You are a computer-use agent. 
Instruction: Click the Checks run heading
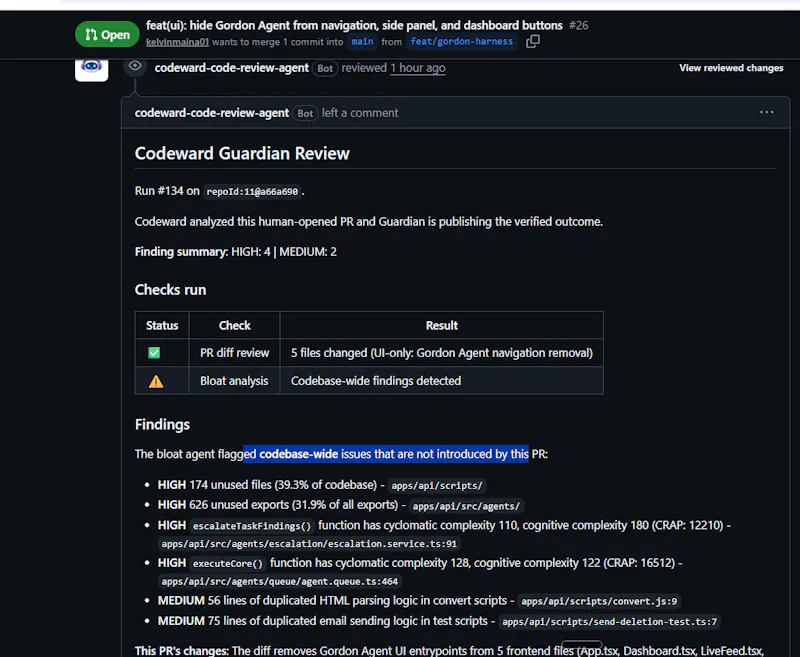tap(170, 289)
